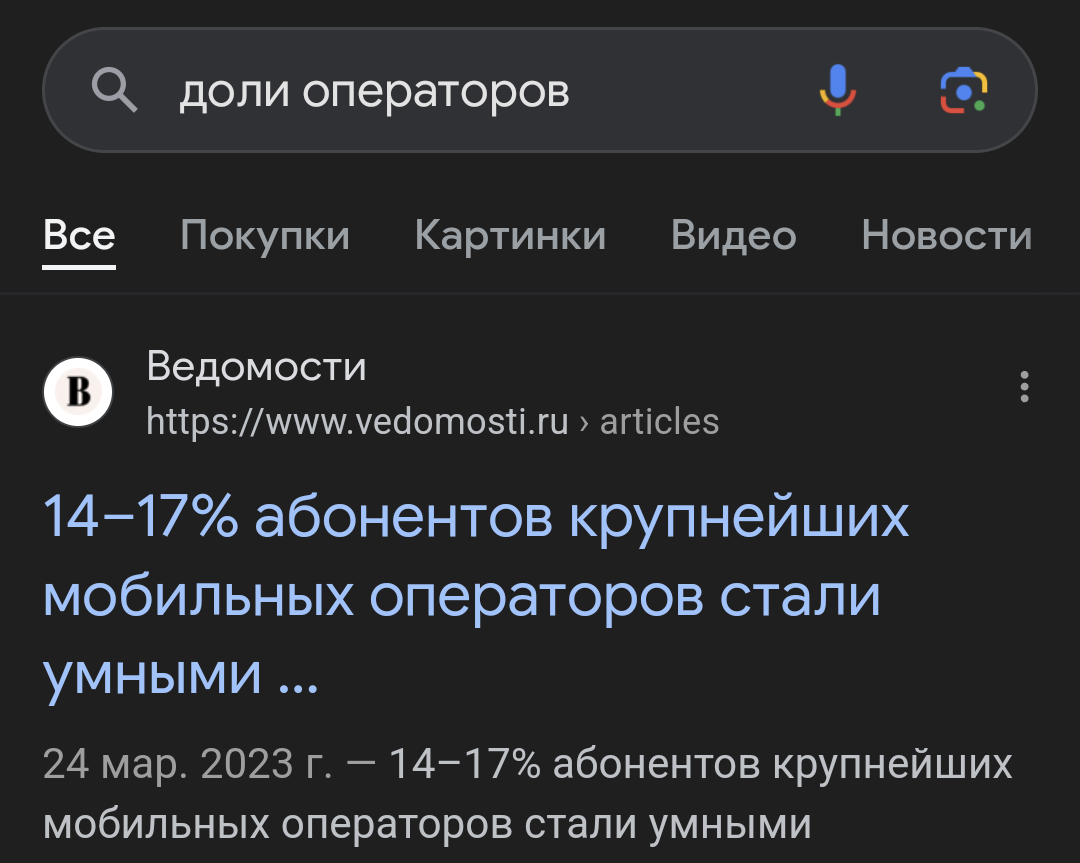1080x863 pixels.
Task: Select the Все results tab
Action: point(79,236)
